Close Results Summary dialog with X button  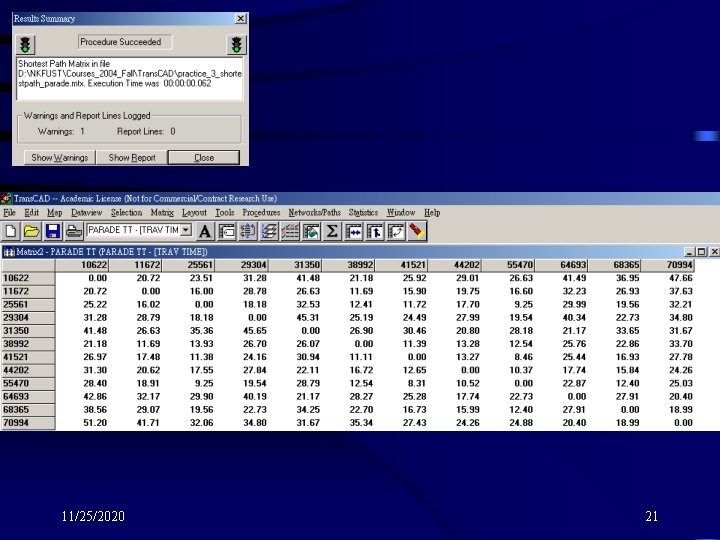point(241,18)
